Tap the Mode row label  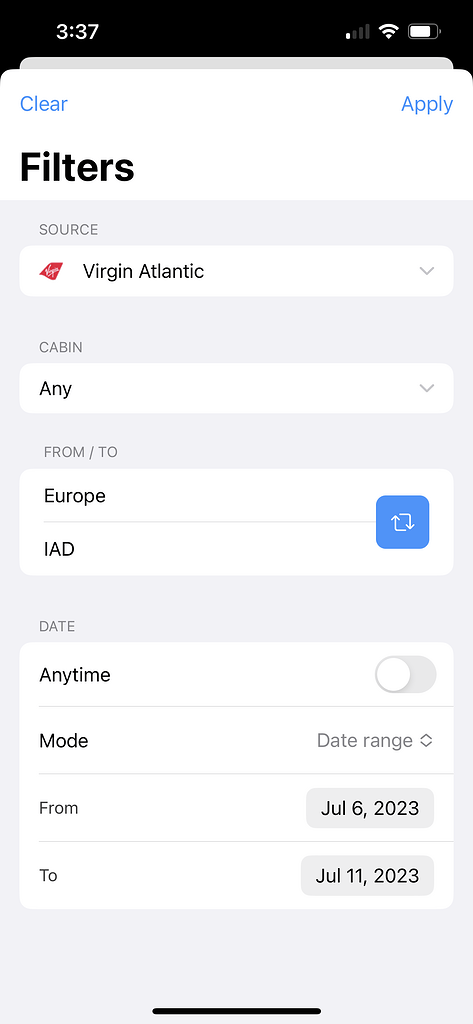point(63,740)
